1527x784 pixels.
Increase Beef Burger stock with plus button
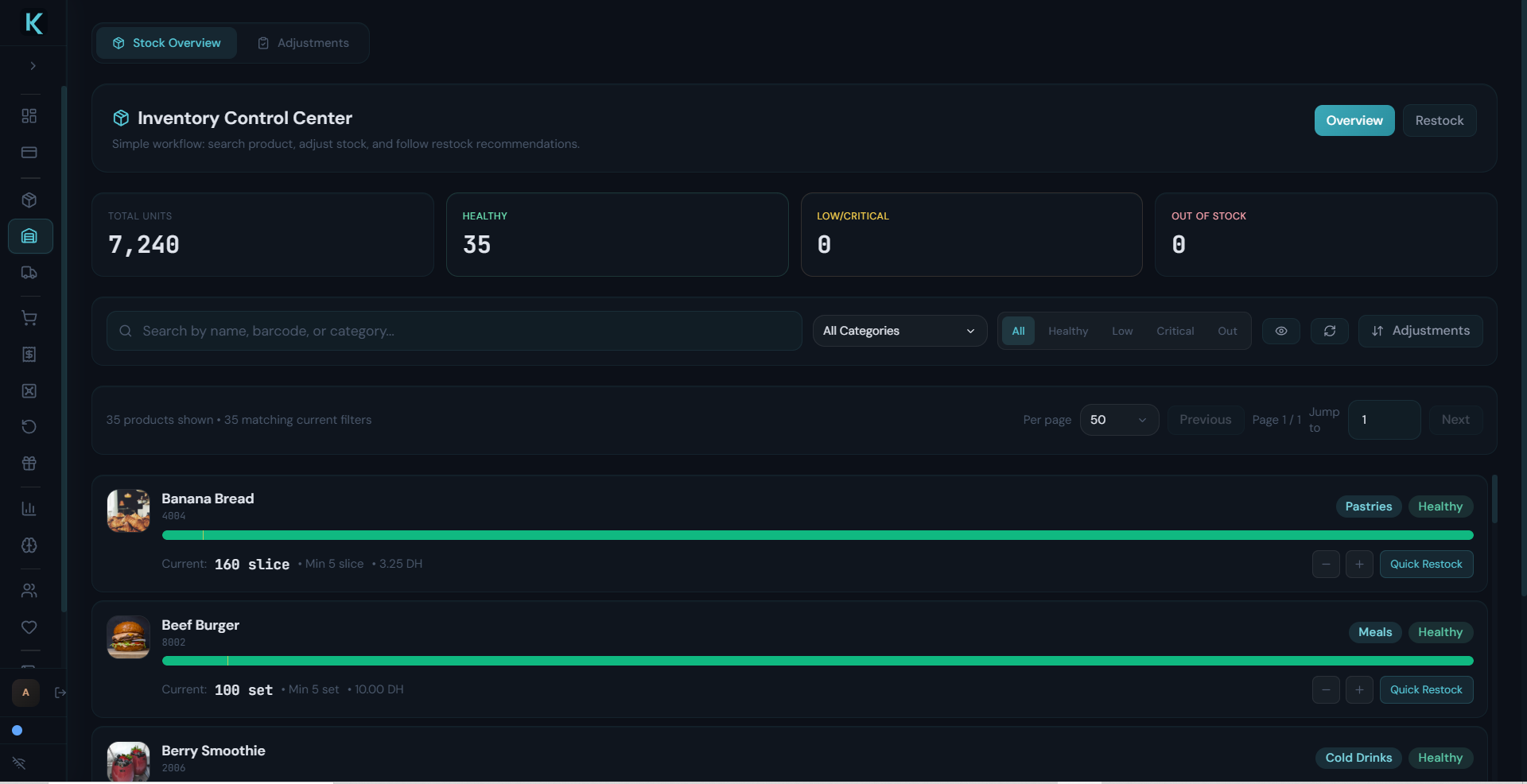[x=1359, y=689]
